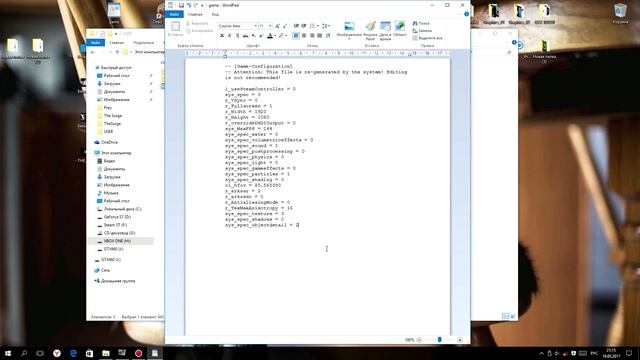The height and width of the screenshot is (360, 640).
Task: Open the Store icon on taskbar
Action: (89, 353)
